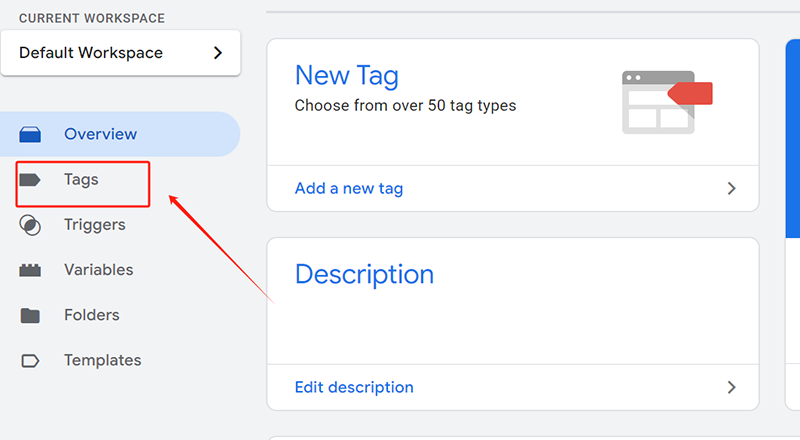
Task: Click the Triggers circle icon
Action: 30,225
